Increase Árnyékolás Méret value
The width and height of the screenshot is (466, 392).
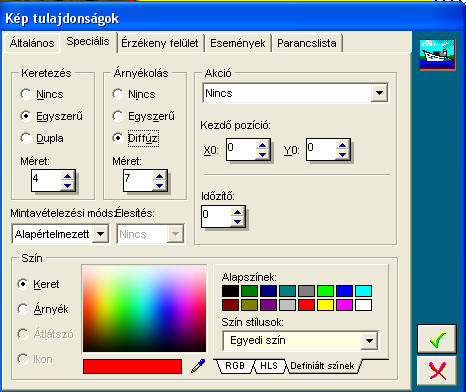click(160, 176)
